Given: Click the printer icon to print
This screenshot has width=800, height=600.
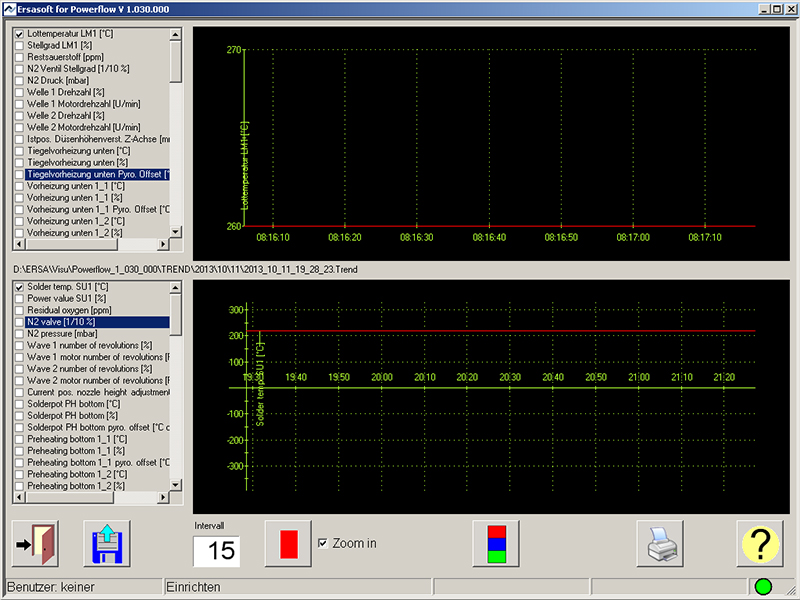Looking at the screenshot, I should point(661,545).
